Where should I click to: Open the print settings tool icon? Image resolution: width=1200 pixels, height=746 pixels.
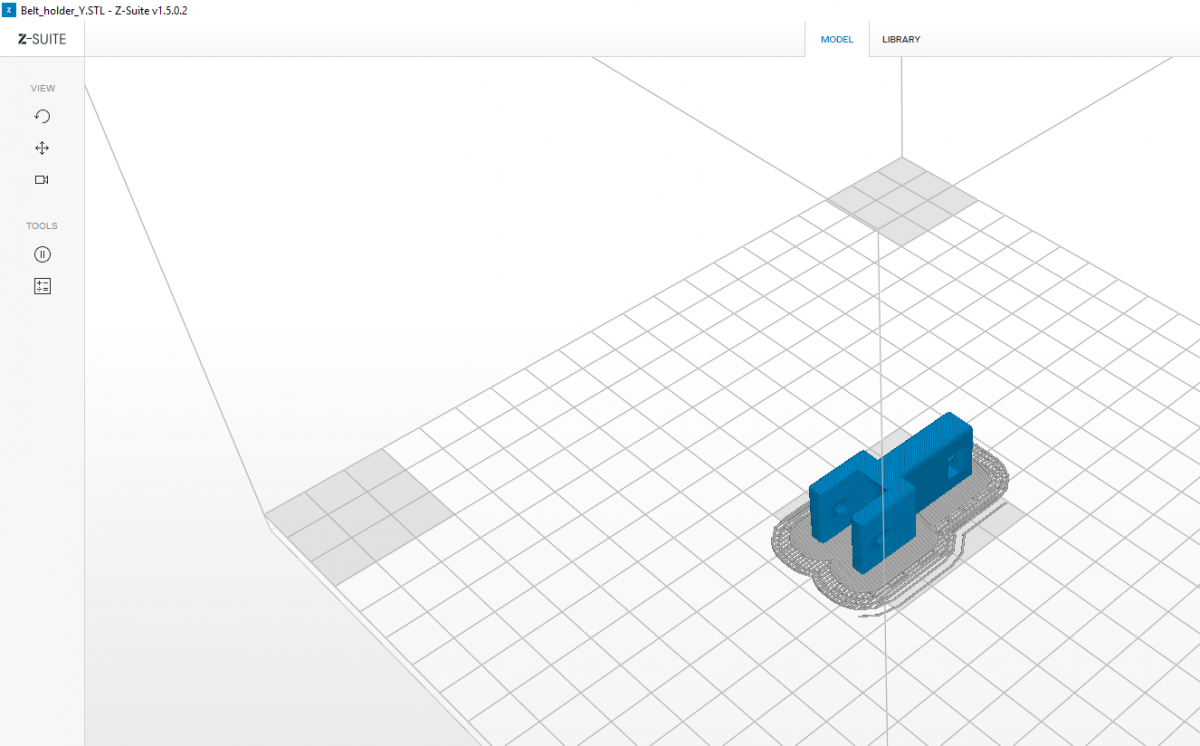pyautogui.click(x=42, y=286)
